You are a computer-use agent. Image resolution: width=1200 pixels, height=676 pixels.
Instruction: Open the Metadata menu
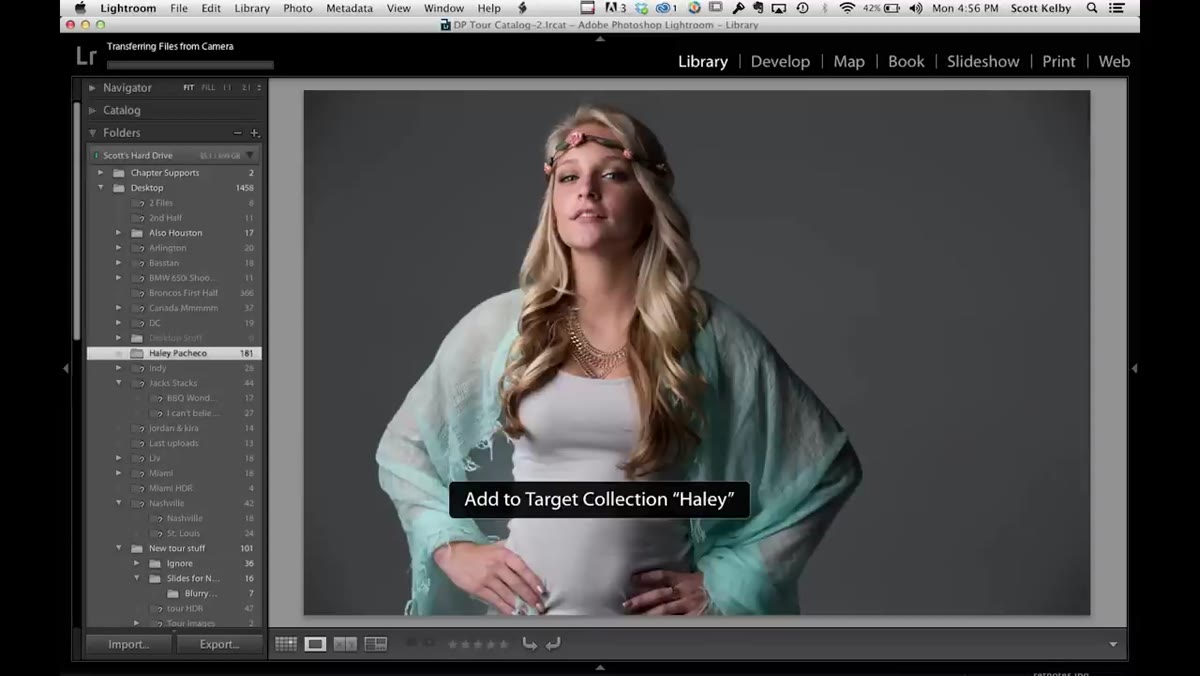coord(349,8)
